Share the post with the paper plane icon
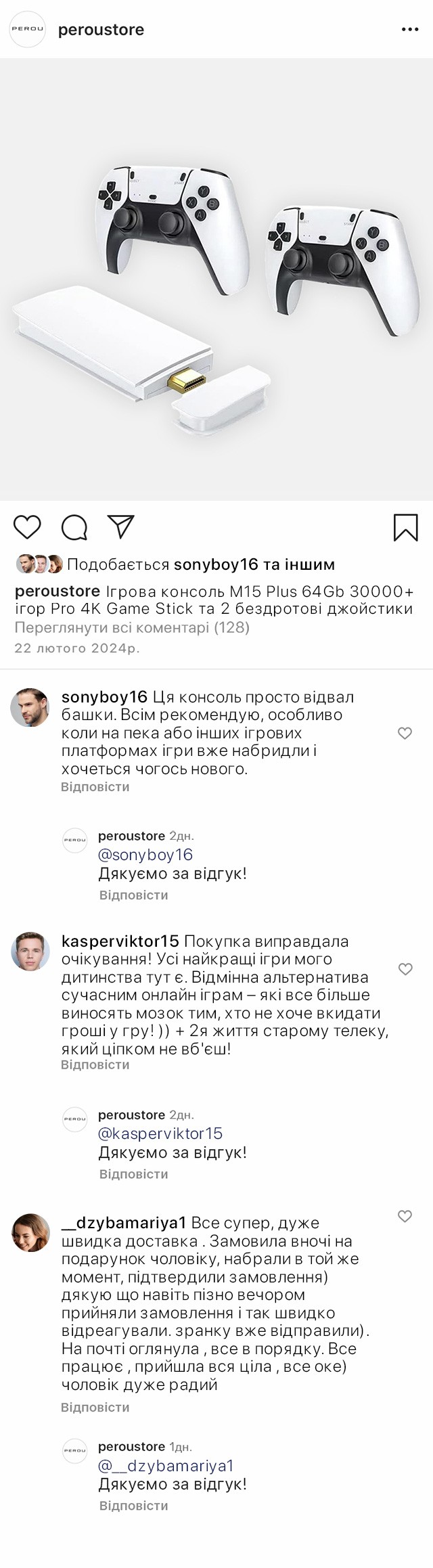The image size is (433, 1568). click(x=121, y=527)
